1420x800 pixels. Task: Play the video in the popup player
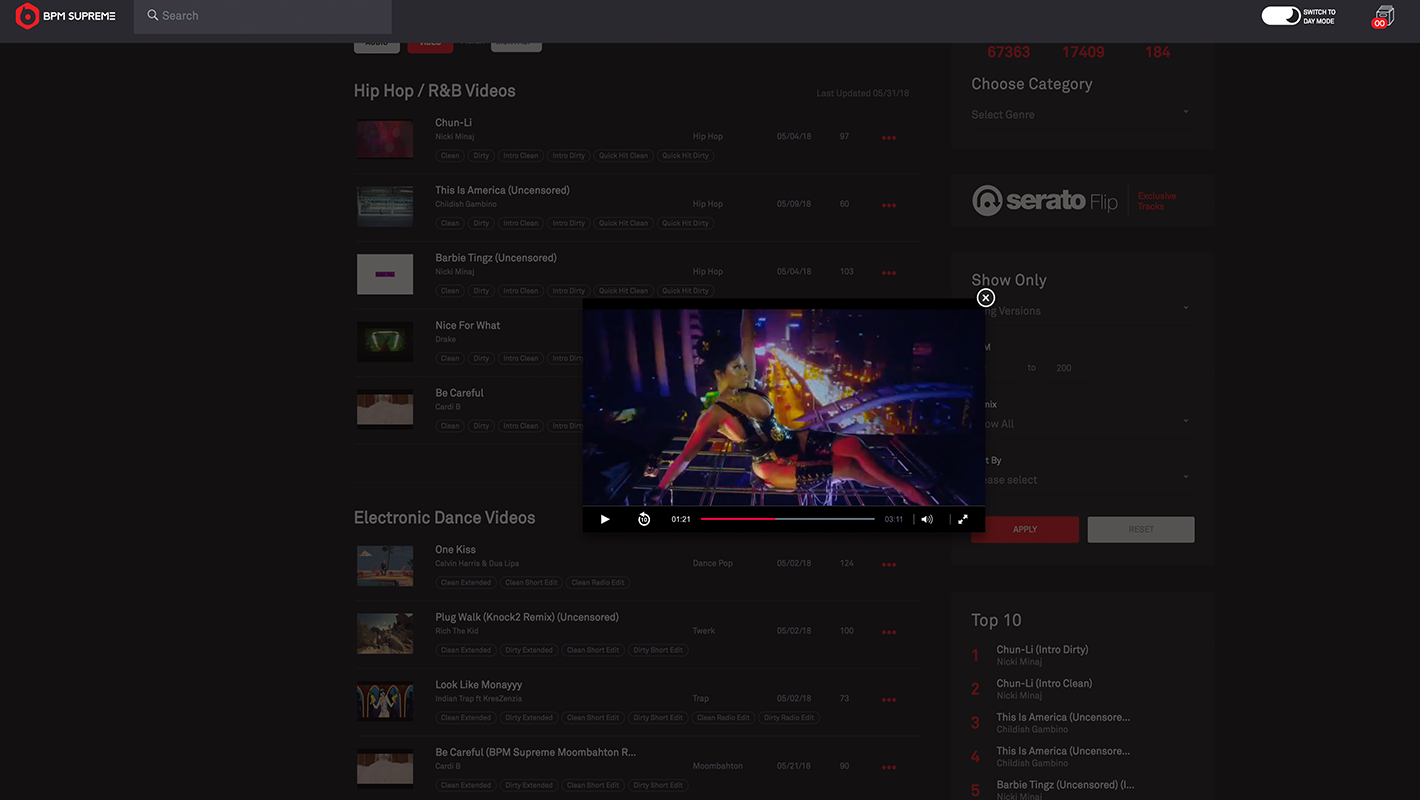(605, 519)
